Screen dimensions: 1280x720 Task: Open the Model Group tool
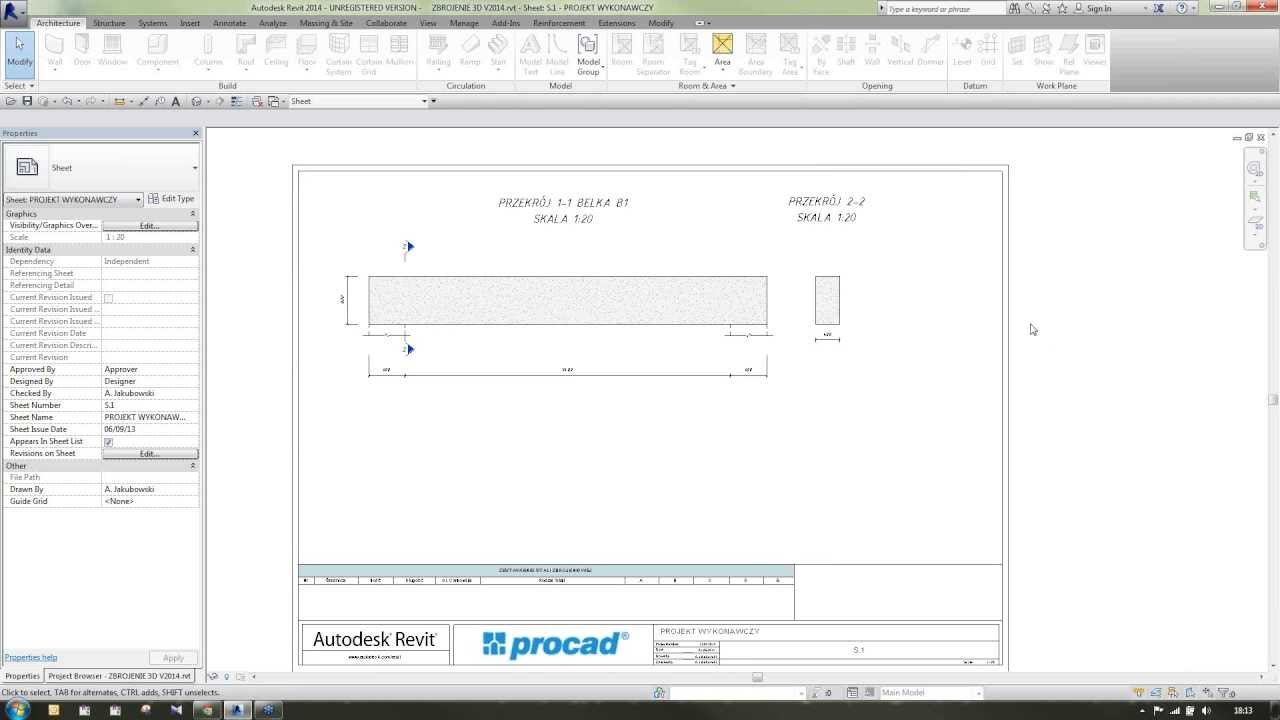point(588,55)
